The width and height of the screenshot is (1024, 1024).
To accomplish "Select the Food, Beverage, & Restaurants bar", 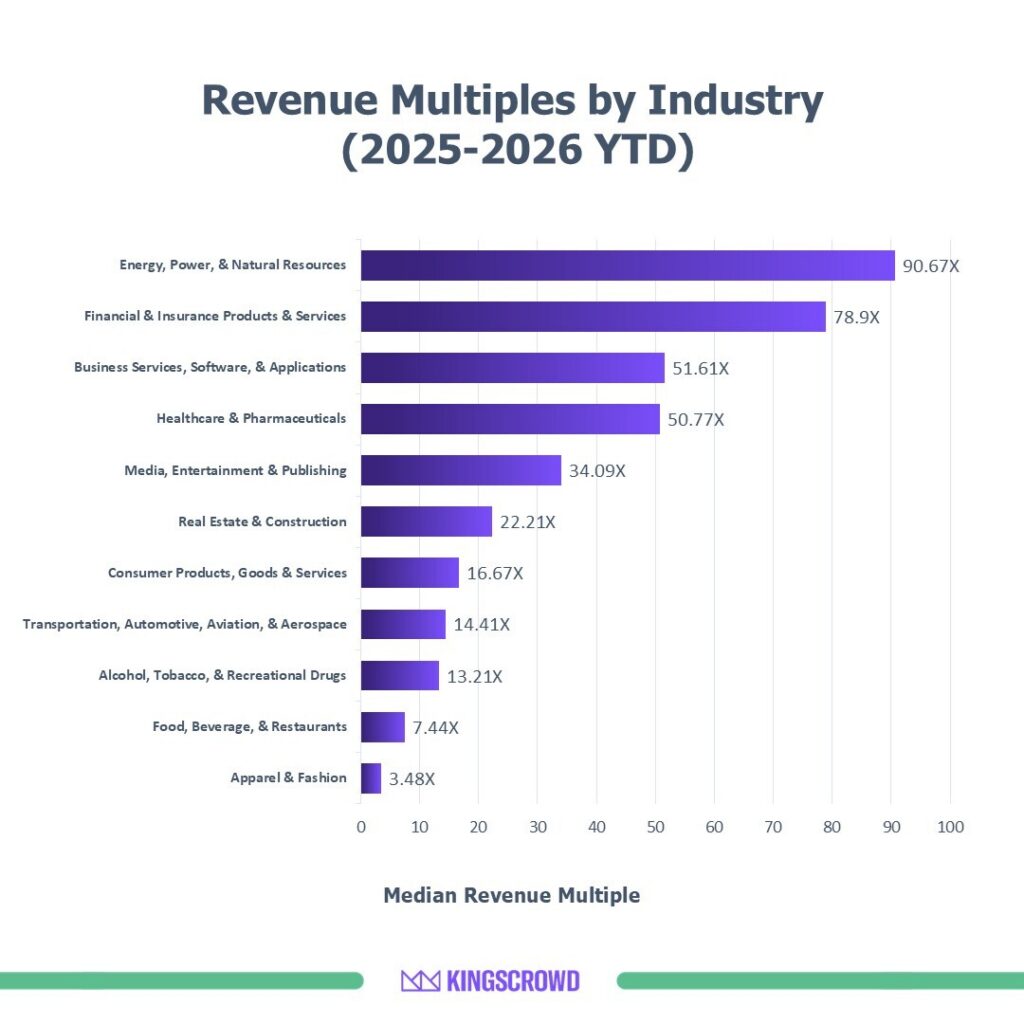I will 383,727.
